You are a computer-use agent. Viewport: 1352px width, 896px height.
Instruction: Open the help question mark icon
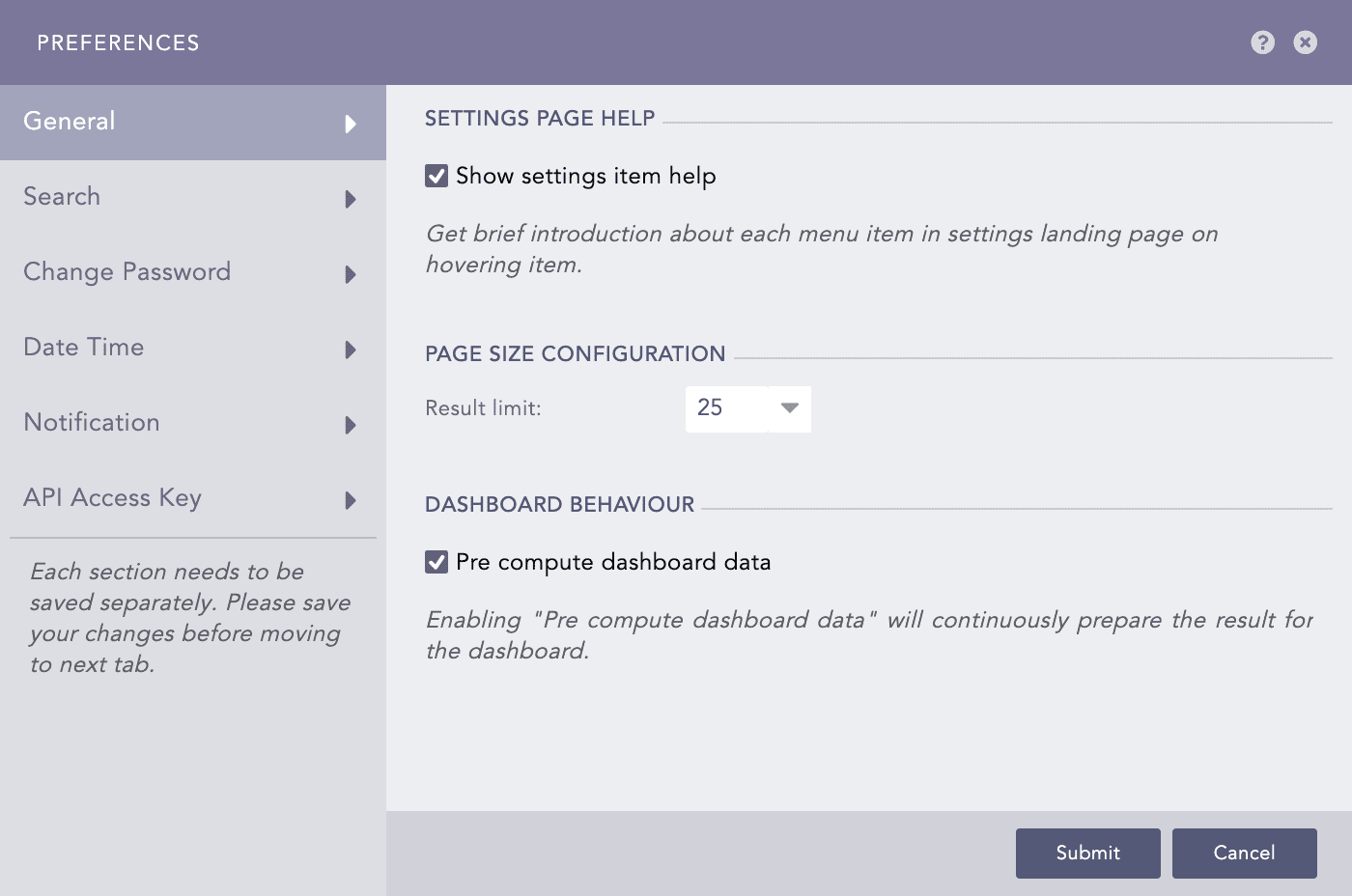[x=1262, y=42]
